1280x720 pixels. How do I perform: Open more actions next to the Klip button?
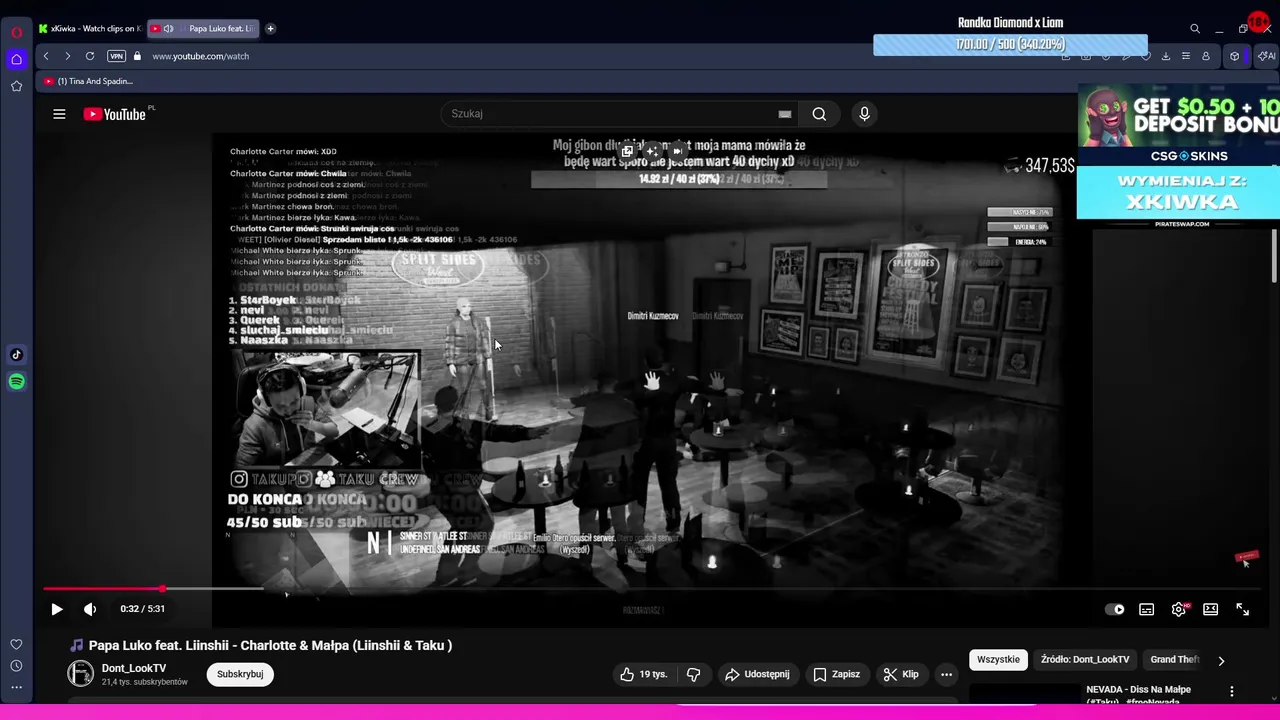(946, 674)
